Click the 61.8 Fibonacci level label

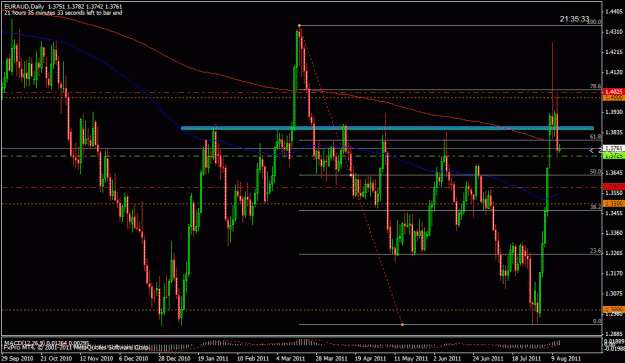click(x=595, y=137)
